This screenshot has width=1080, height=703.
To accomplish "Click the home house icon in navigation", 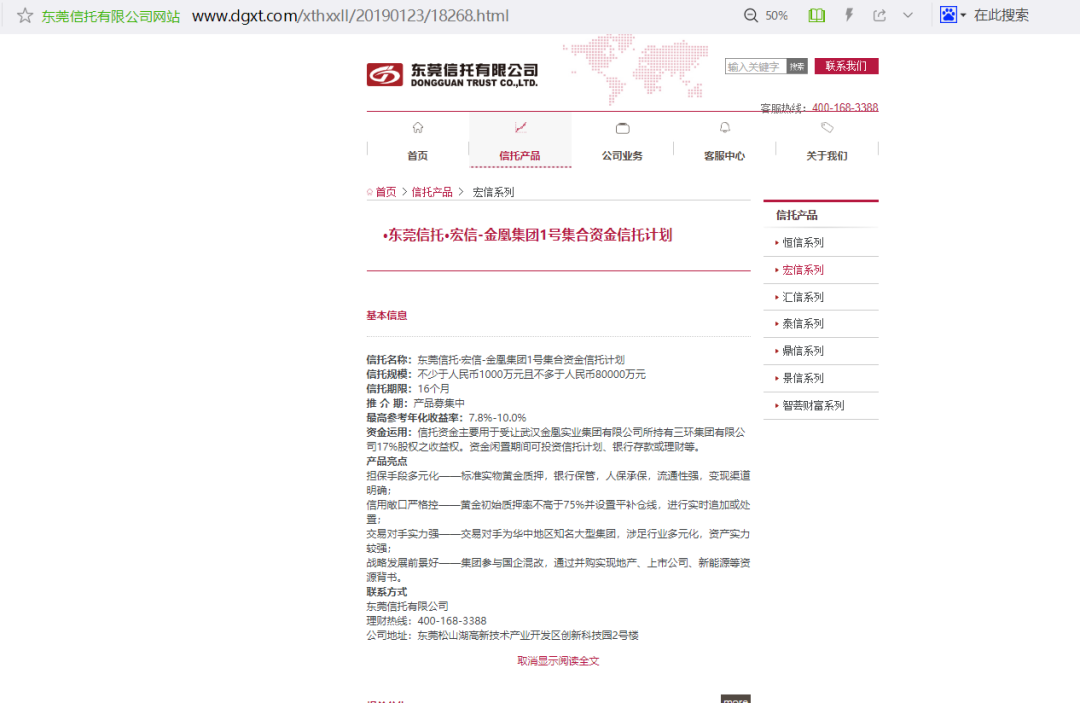I will [417, 127].
